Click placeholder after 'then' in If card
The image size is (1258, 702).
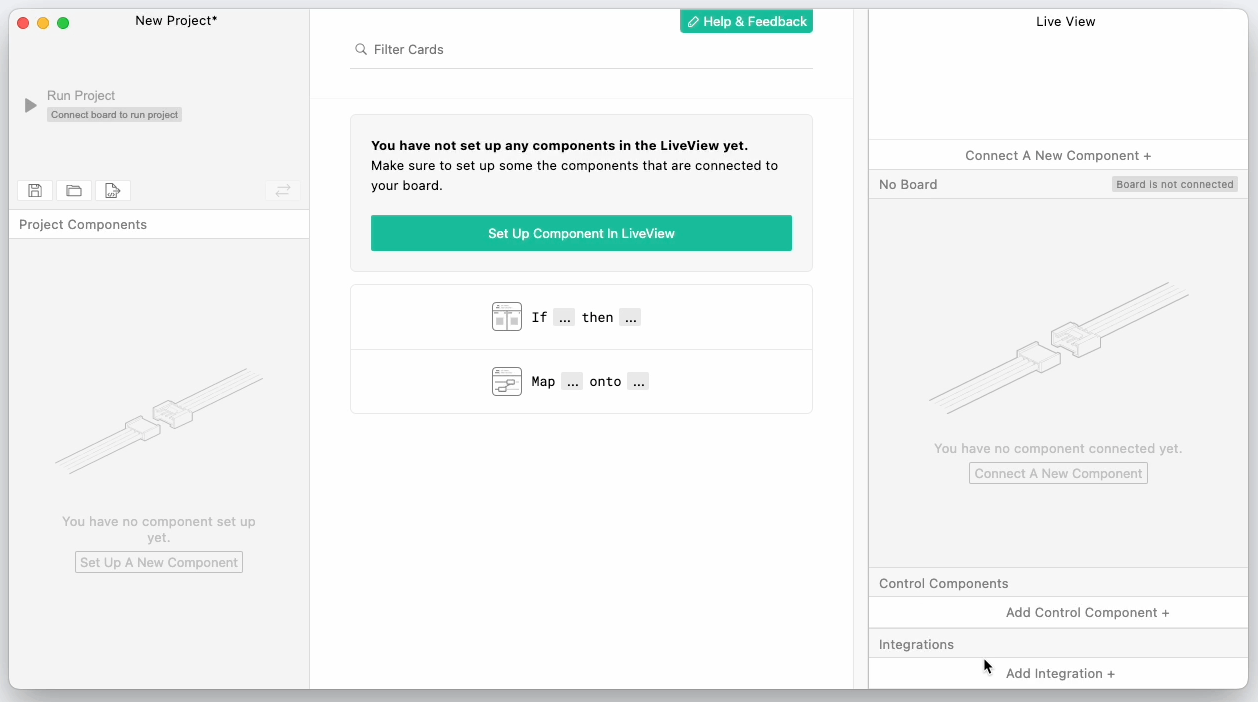[630, 317]
